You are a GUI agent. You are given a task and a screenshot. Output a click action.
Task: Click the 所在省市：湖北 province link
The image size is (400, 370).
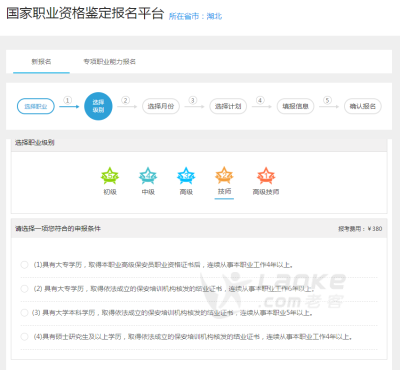[195, 16]
